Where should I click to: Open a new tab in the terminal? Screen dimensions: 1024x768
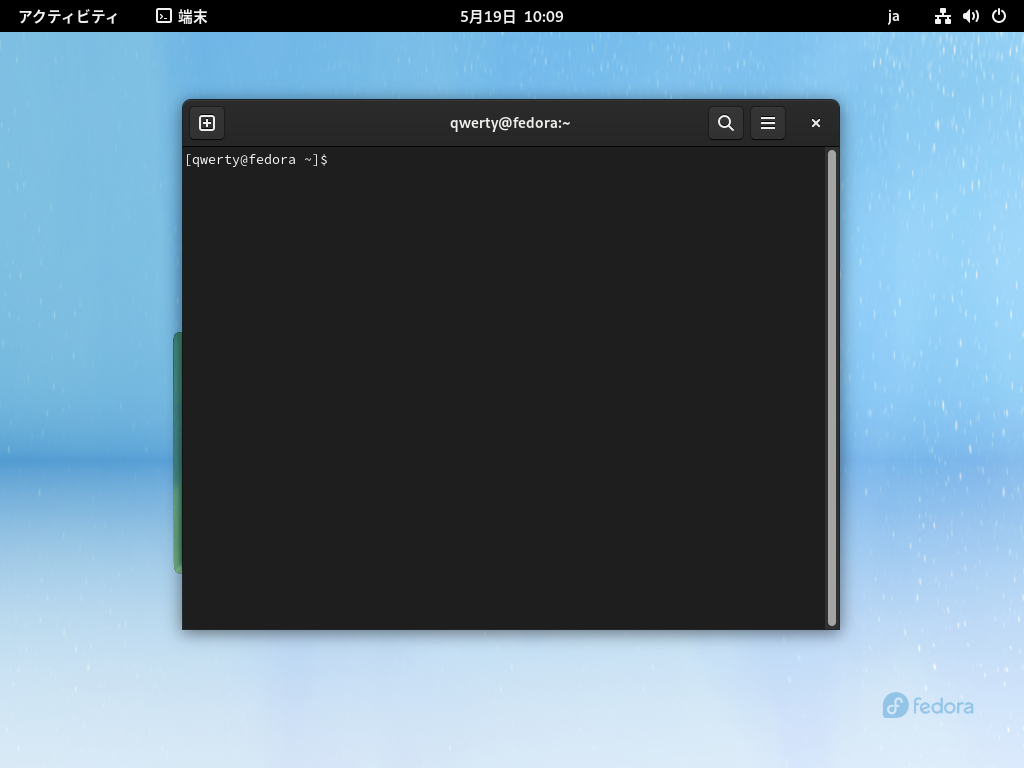pos(207,123)
